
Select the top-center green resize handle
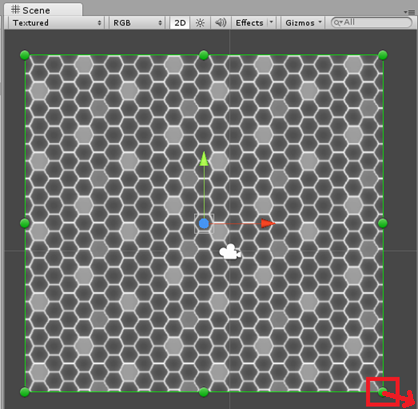204,55
